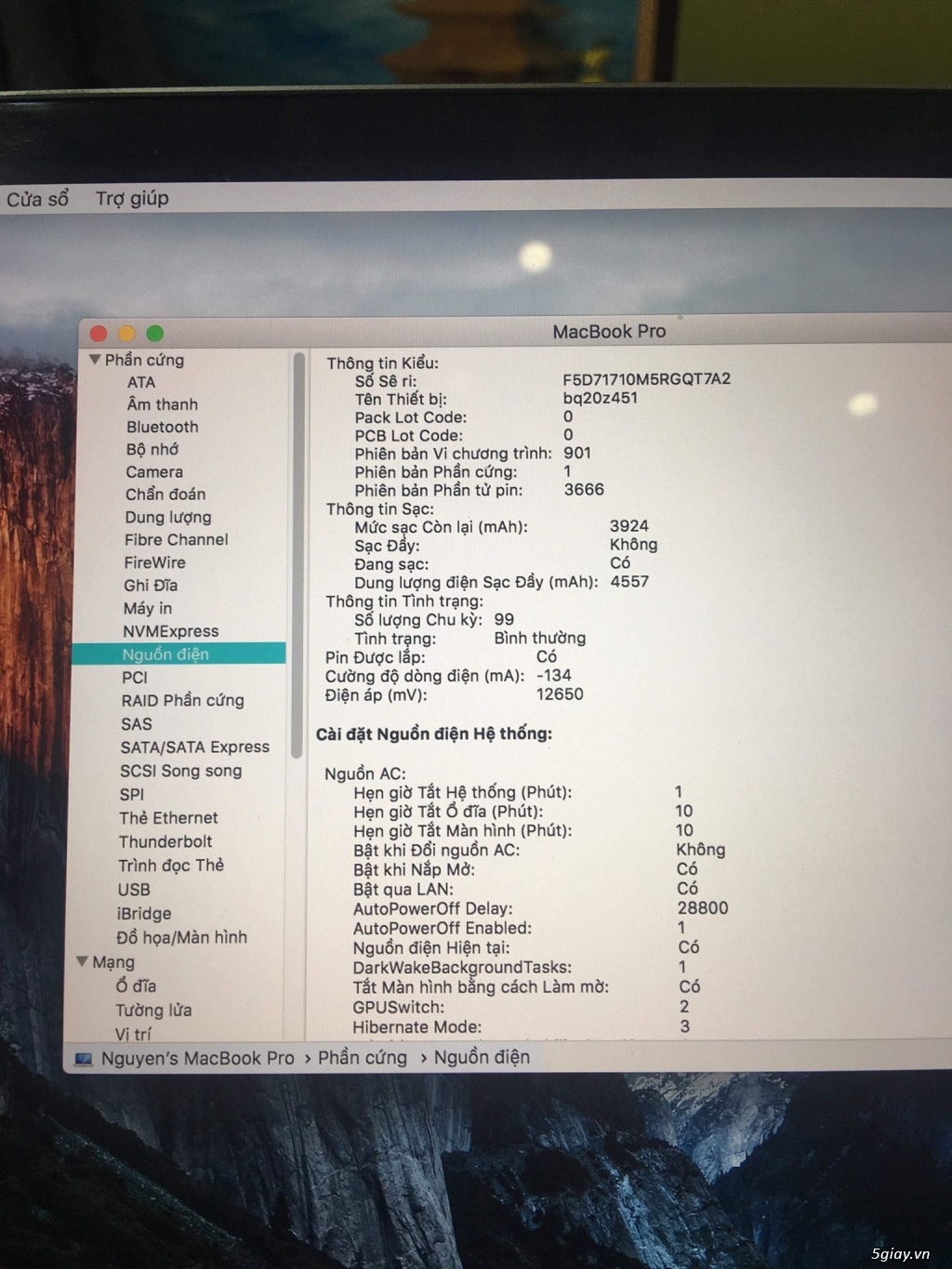
Task: Select Âm thanh in the sidebar
Action: pos(163,404)
